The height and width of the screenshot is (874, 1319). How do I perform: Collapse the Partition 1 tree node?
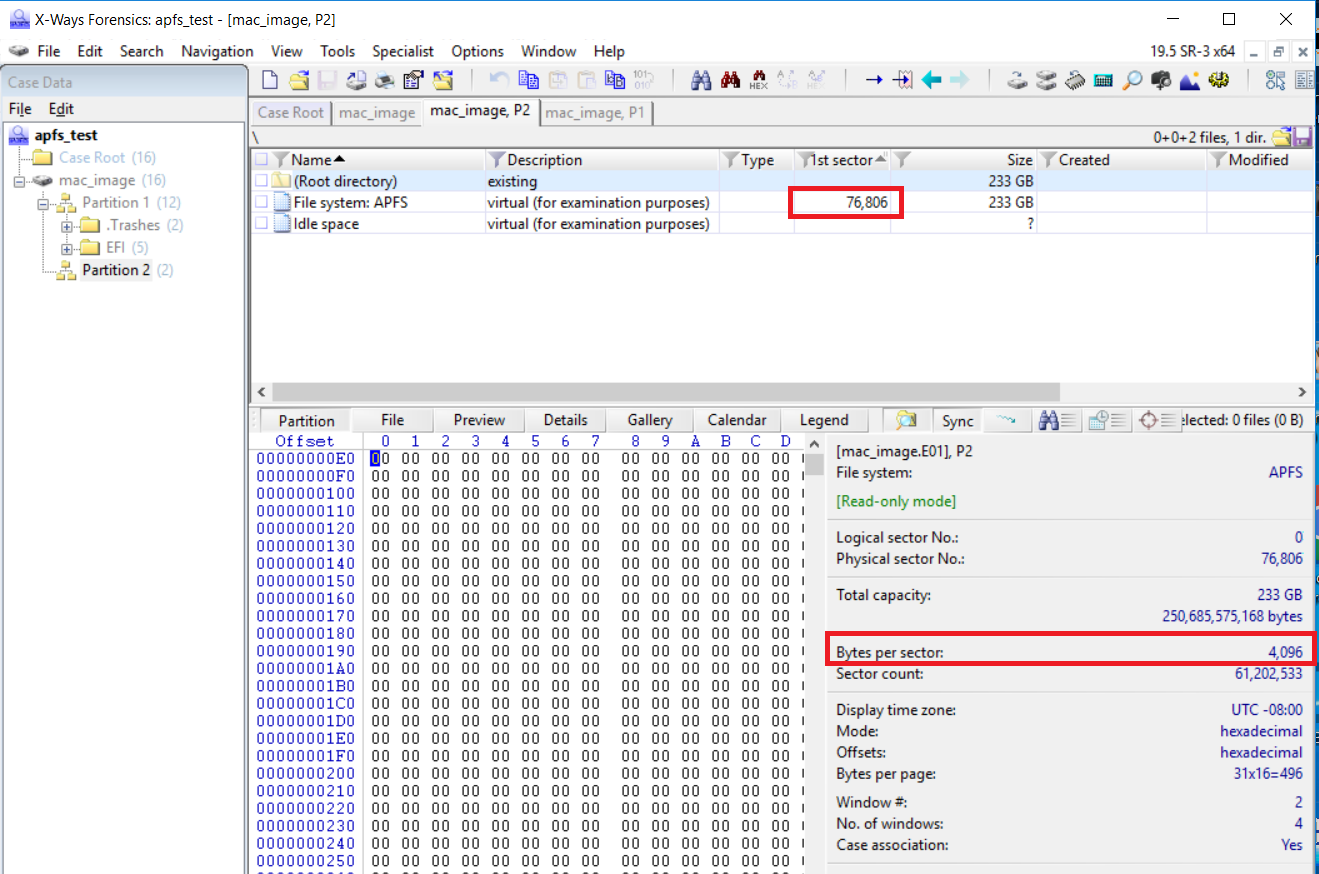[x=43, y=203]
